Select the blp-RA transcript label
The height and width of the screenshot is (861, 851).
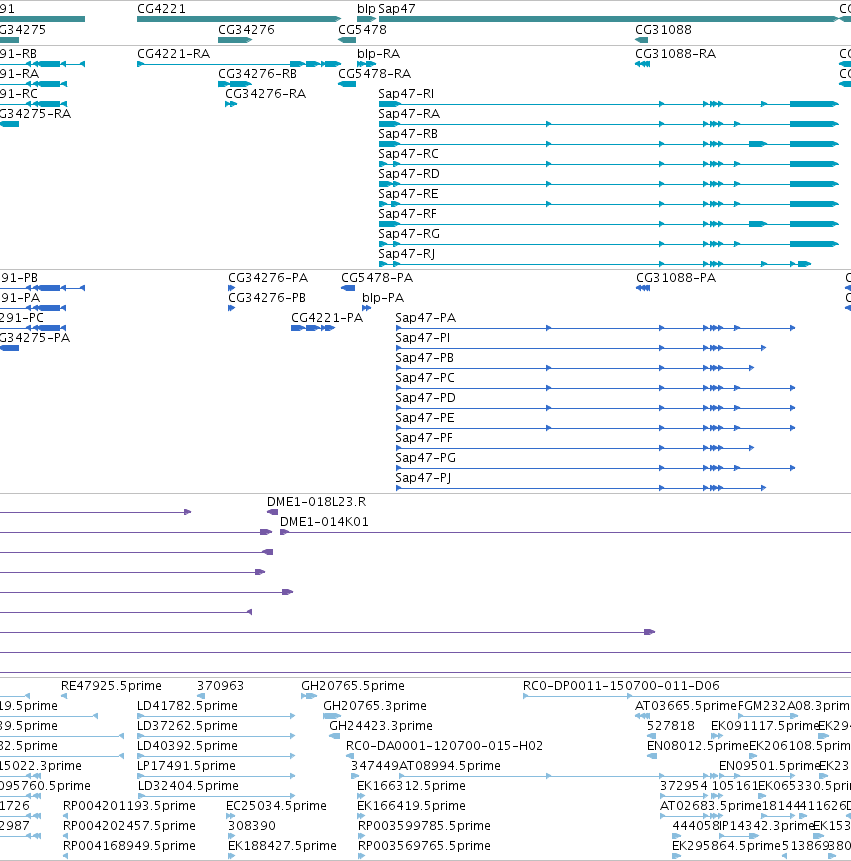pyautogui.click(x=378, y=54)
